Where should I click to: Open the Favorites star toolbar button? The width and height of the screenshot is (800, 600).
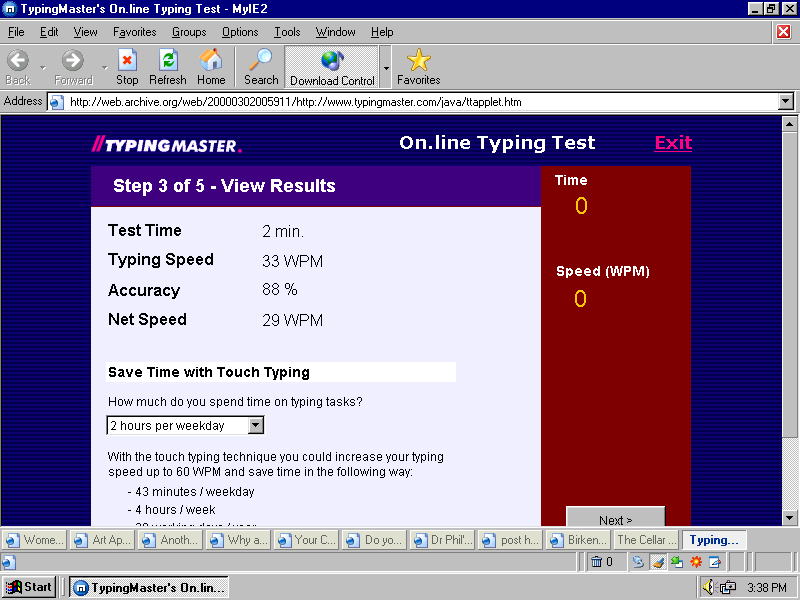(x=418, y=67)
